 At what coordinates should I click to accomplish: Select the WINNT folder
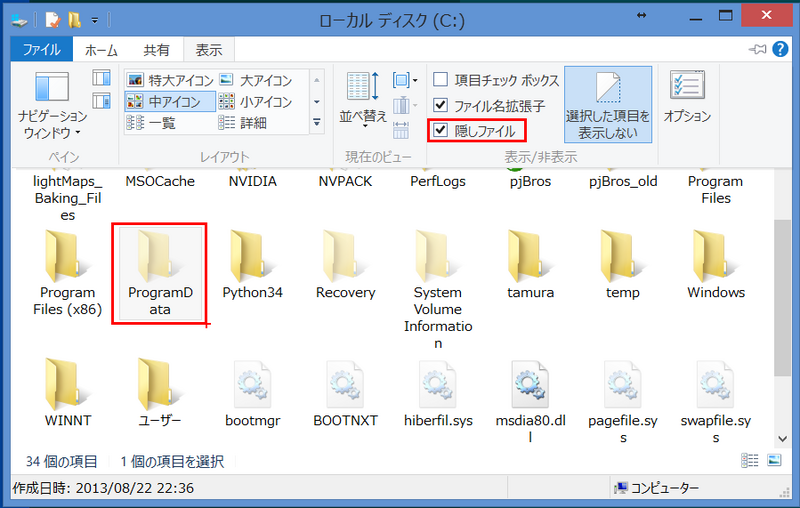67,393
